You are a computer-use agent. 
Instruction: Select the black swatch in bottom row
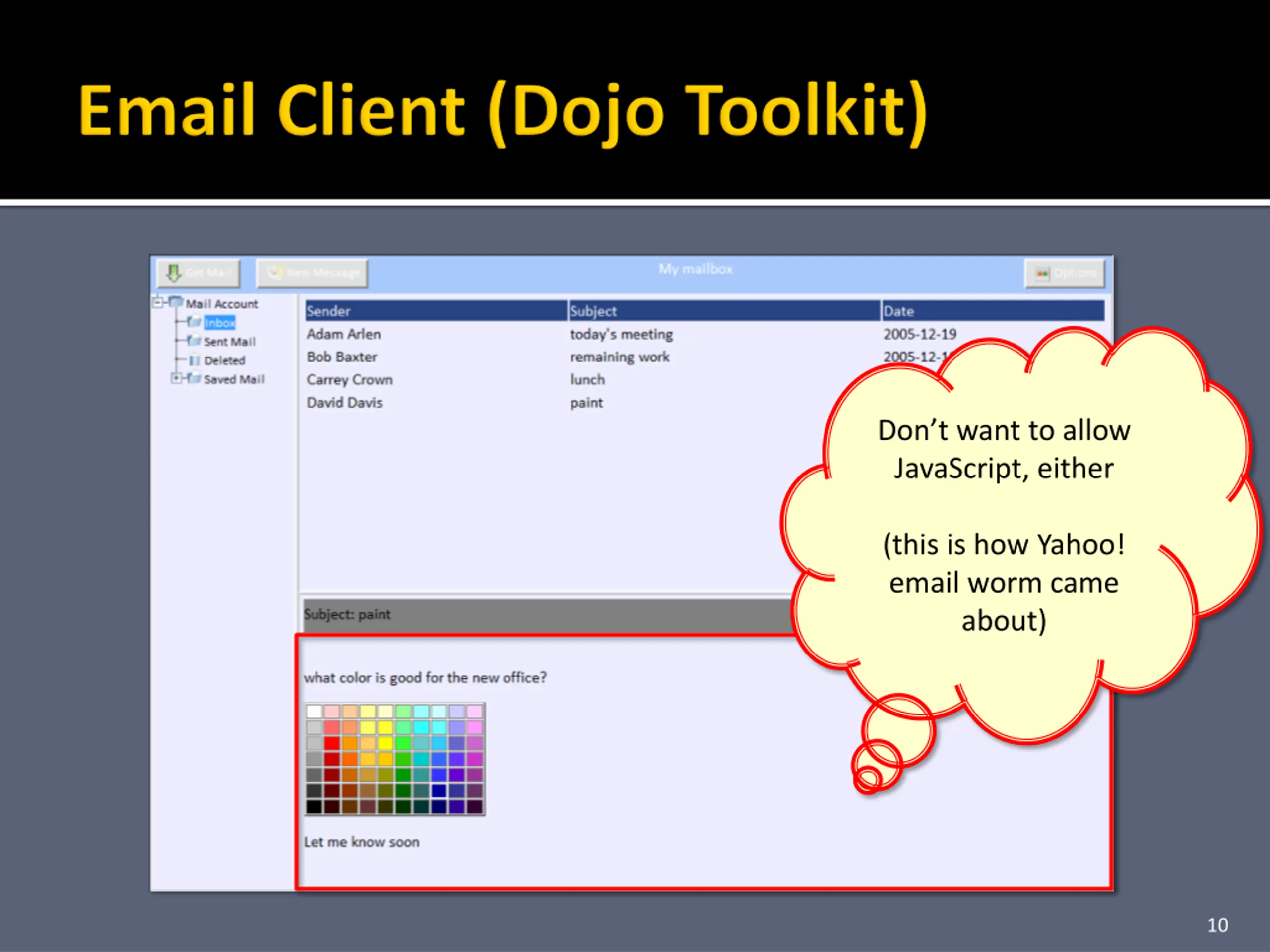(x=314, y=807)
